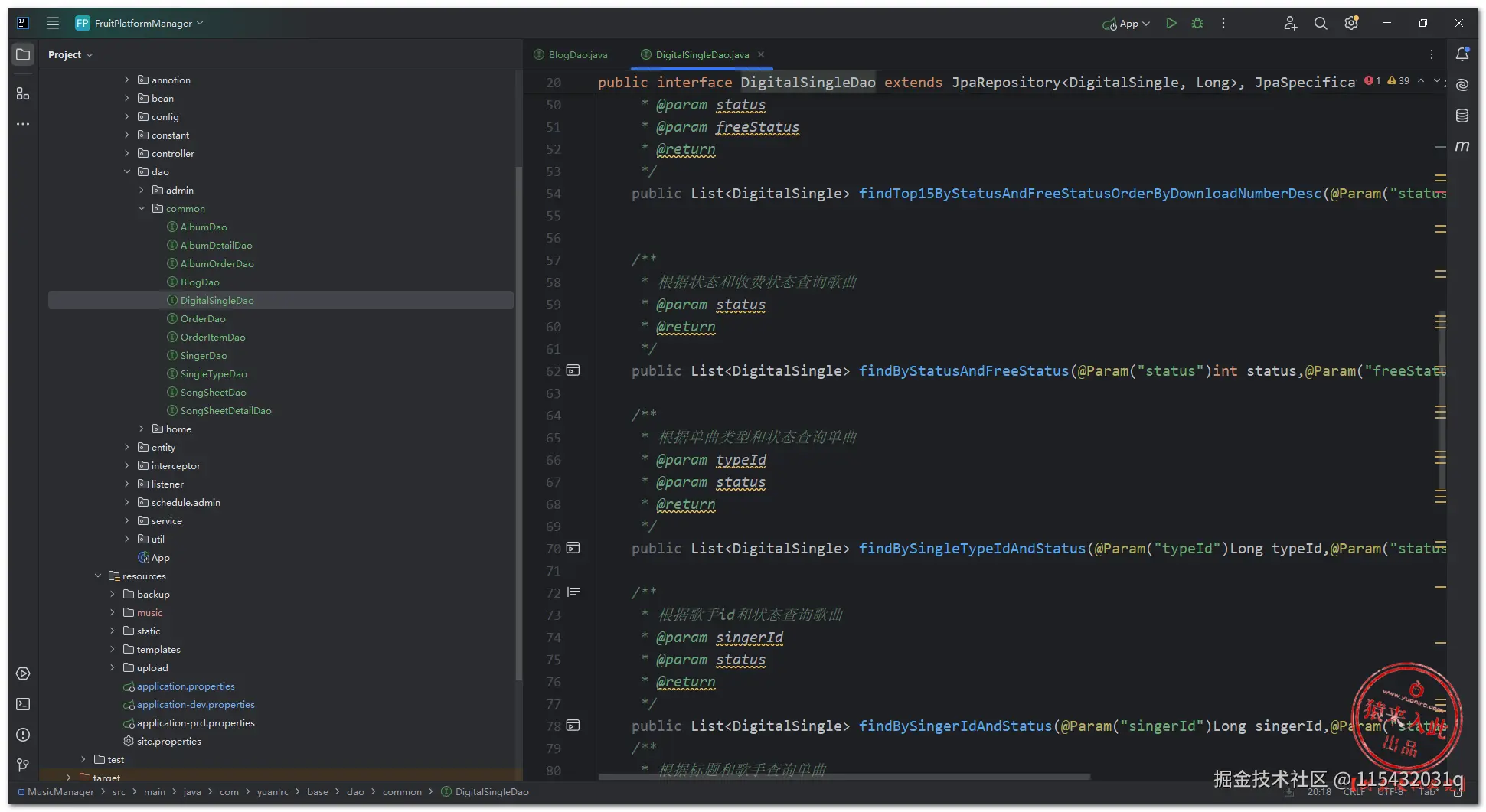1486x812 pixels.
Task: Click gutter icon on line 62
Action: click(x=573, y=371)
